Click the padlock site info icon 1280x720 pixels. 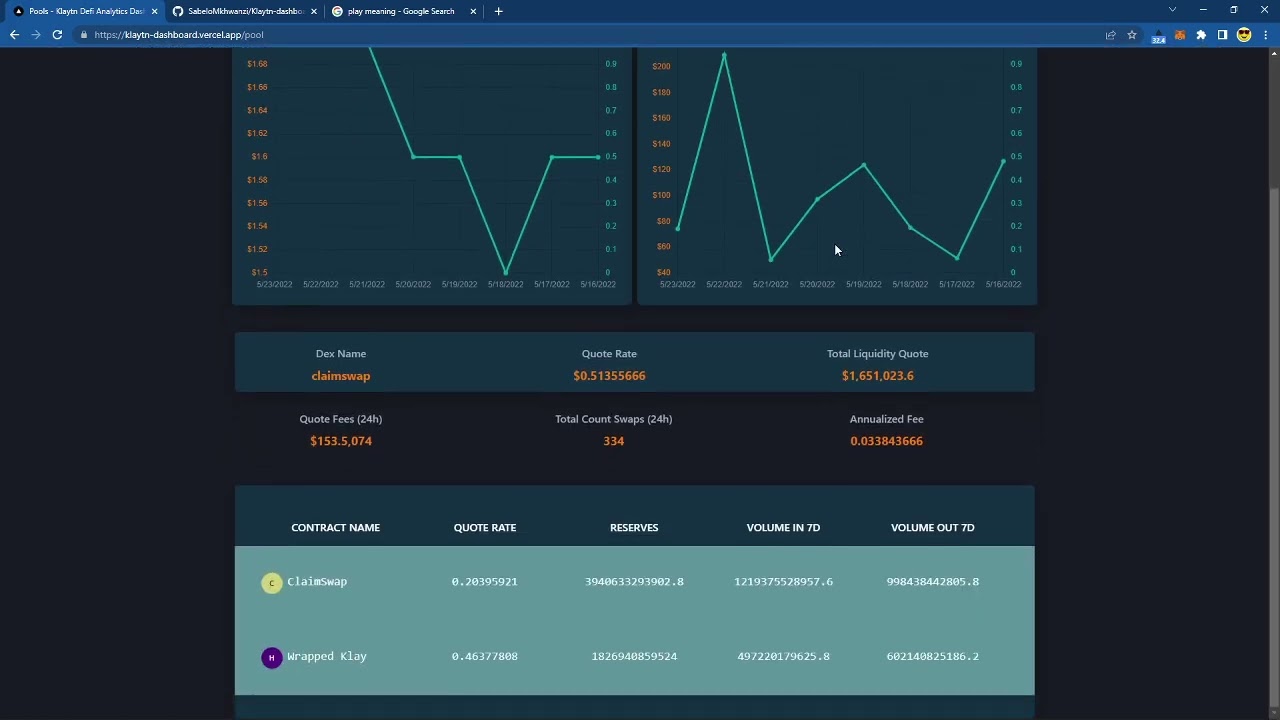84,34
